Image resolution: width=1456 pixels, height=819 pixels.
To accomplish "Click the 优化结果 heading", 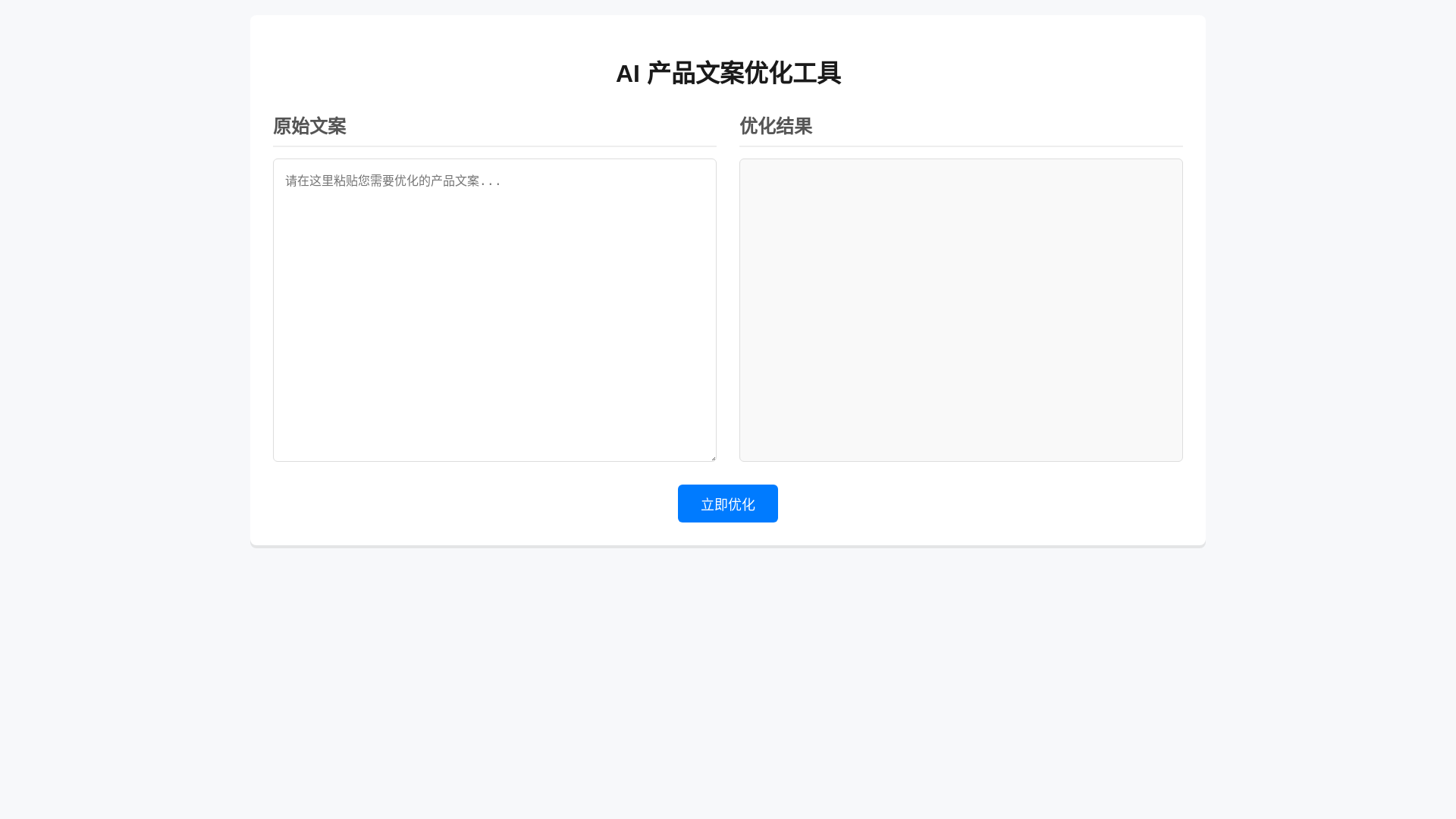I will pyautogui.click(x=776, y=126).
